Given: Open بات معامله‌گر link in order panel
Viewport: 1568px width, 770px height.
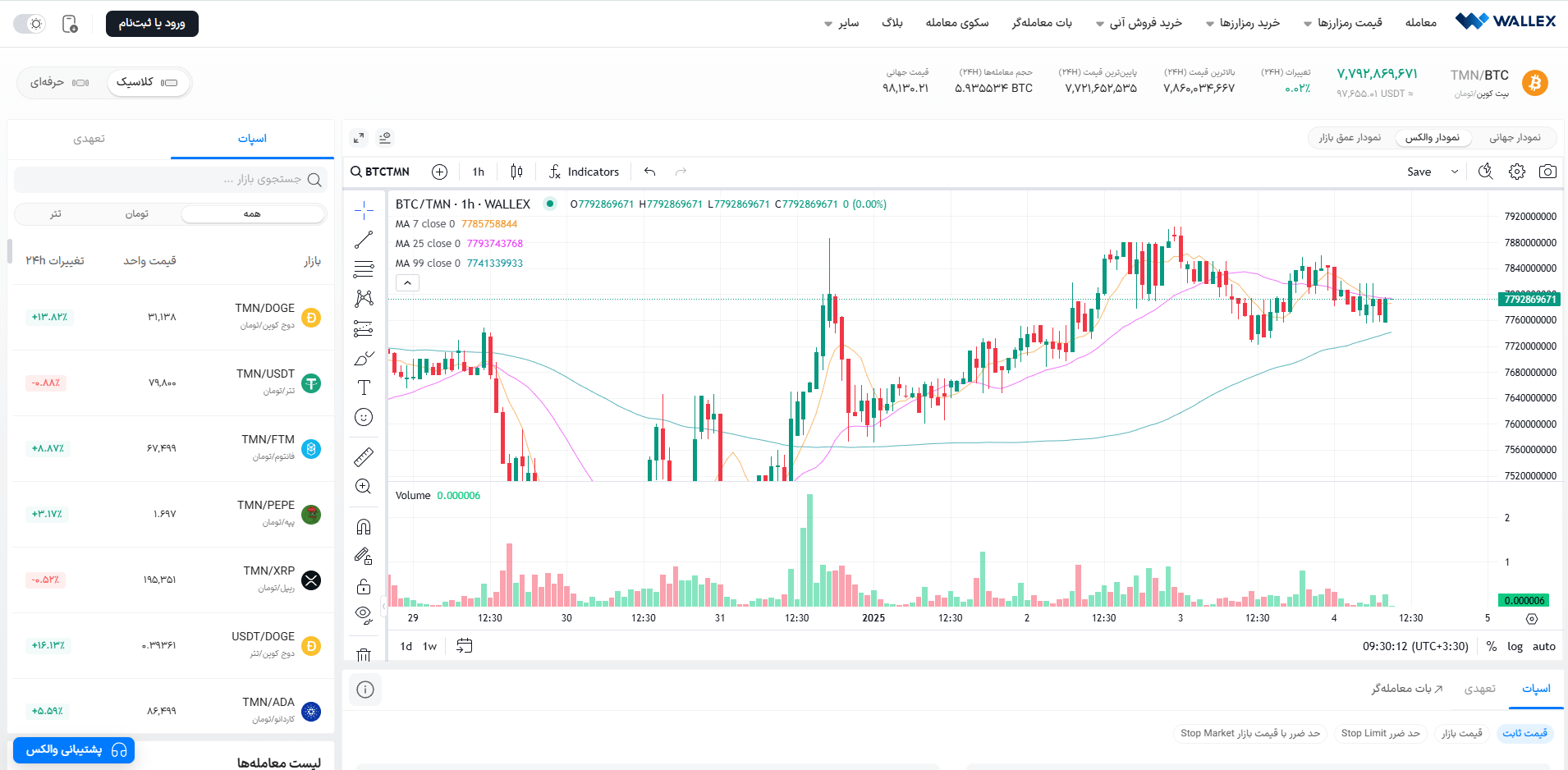Looking at the screenshot, I should click(1407, 689).
